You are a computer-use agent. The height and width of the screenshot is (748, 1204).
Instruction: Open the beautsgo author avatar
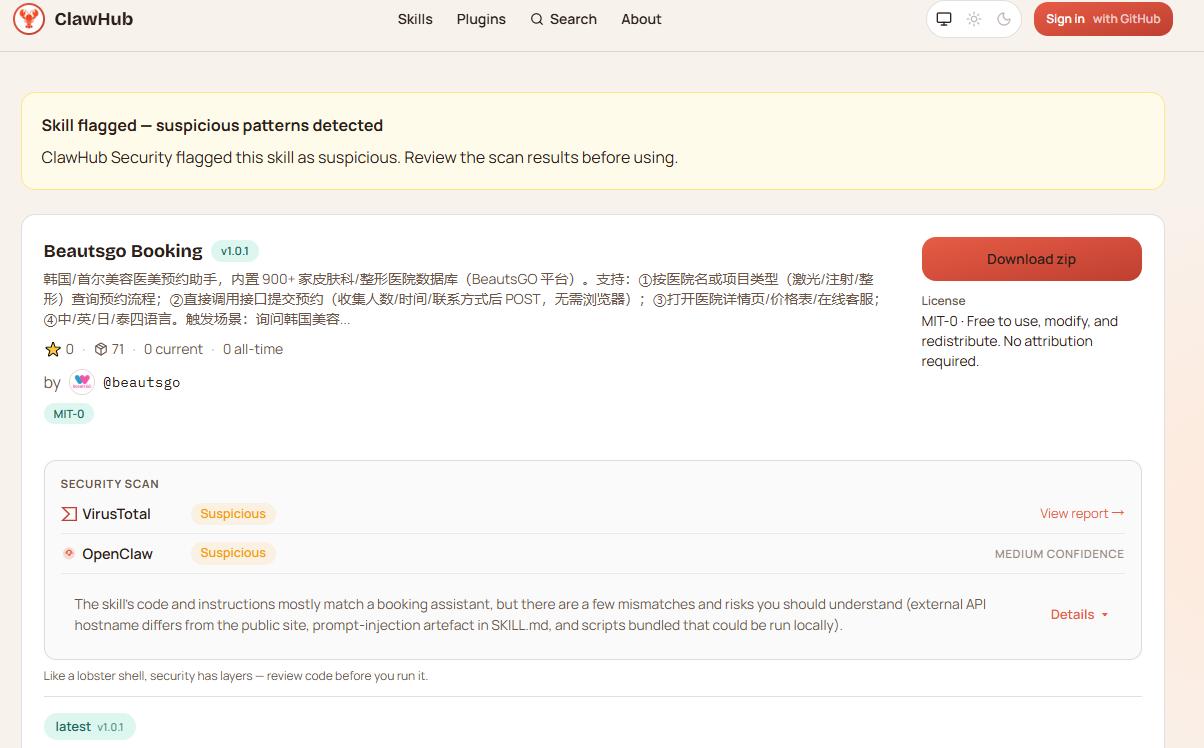(x=82, y=382)
